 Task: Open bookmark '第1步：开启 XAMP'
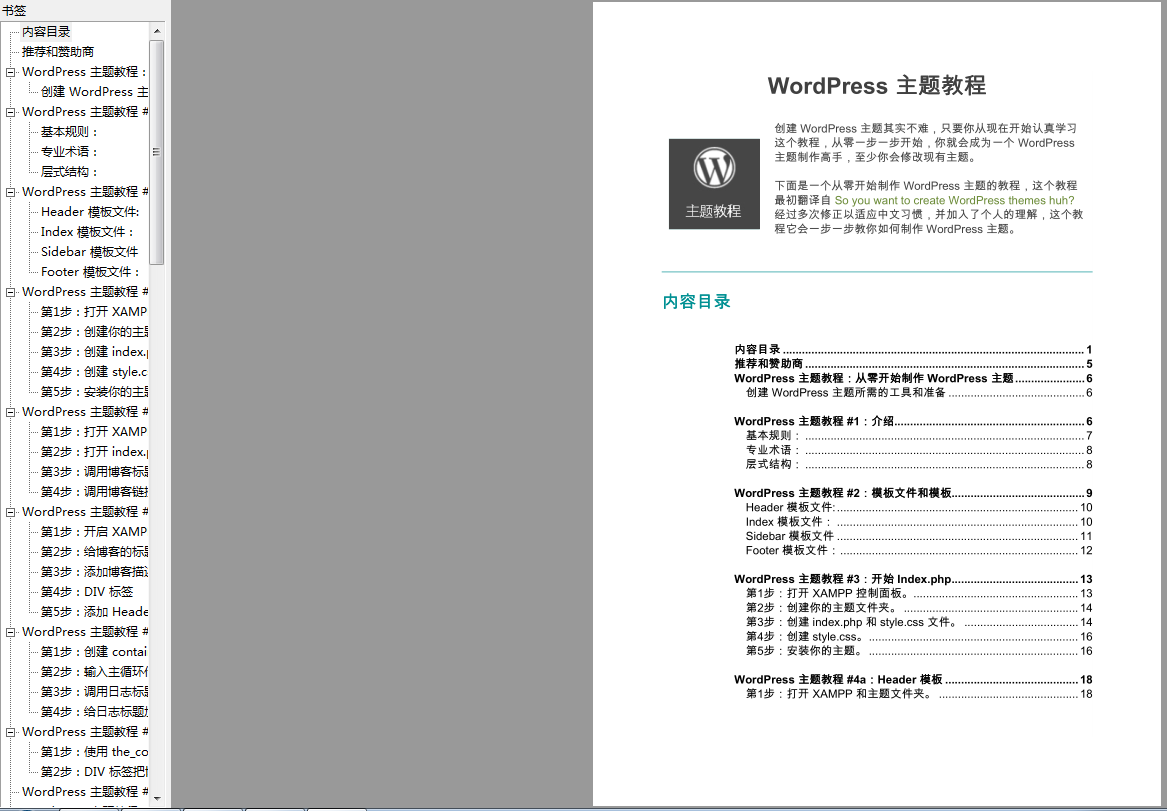tap(95, 532)
